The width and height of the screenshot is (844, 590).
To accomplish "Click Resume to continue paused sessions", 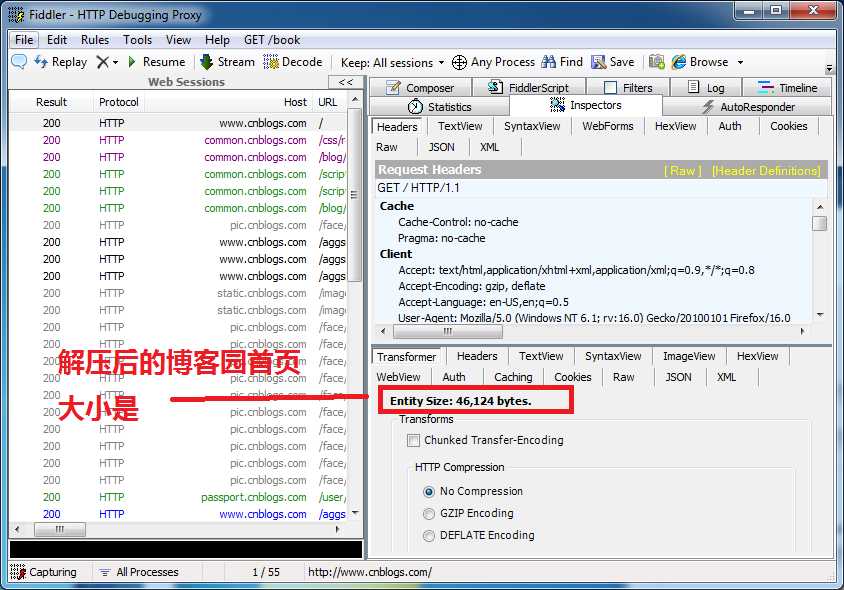I will coord(157,62).
